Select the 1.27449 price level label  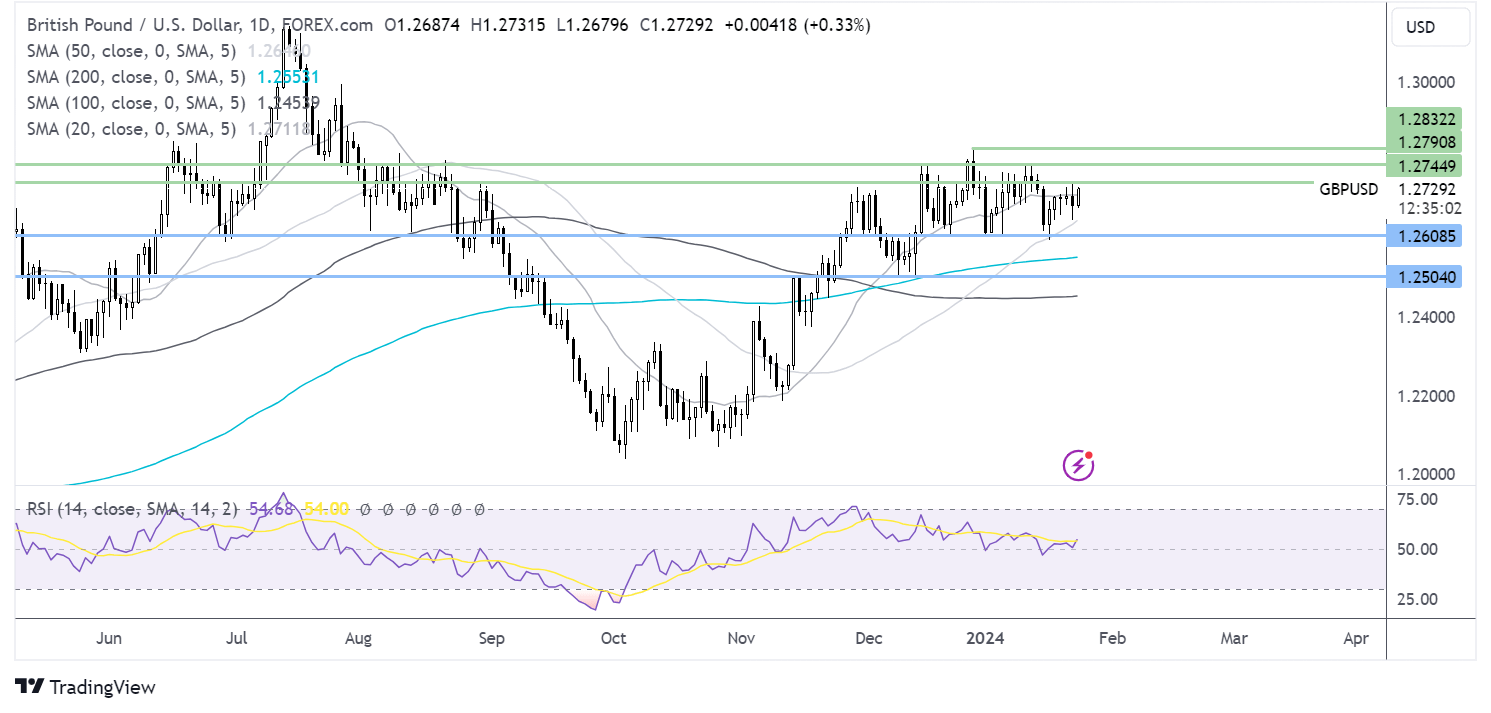coord(1426,164)
